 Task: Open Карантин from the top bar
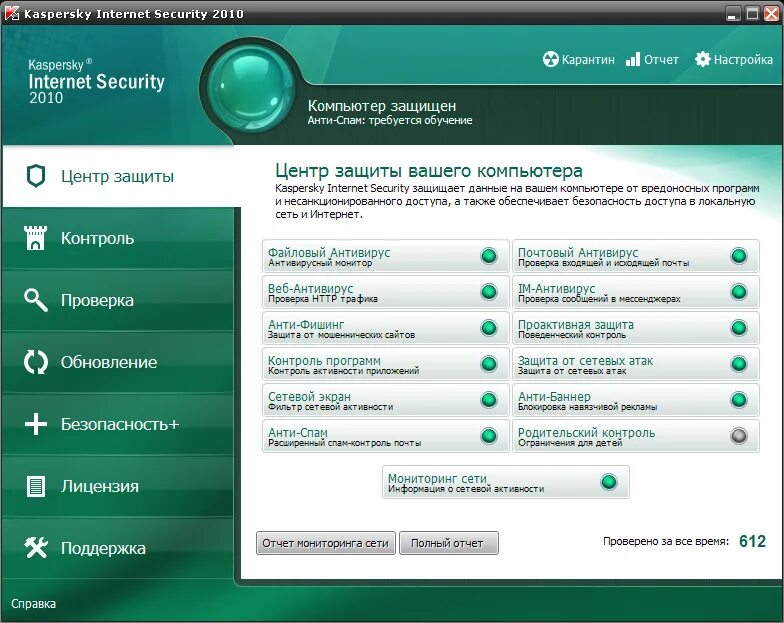pyautogui.click(x=588, y=60)
